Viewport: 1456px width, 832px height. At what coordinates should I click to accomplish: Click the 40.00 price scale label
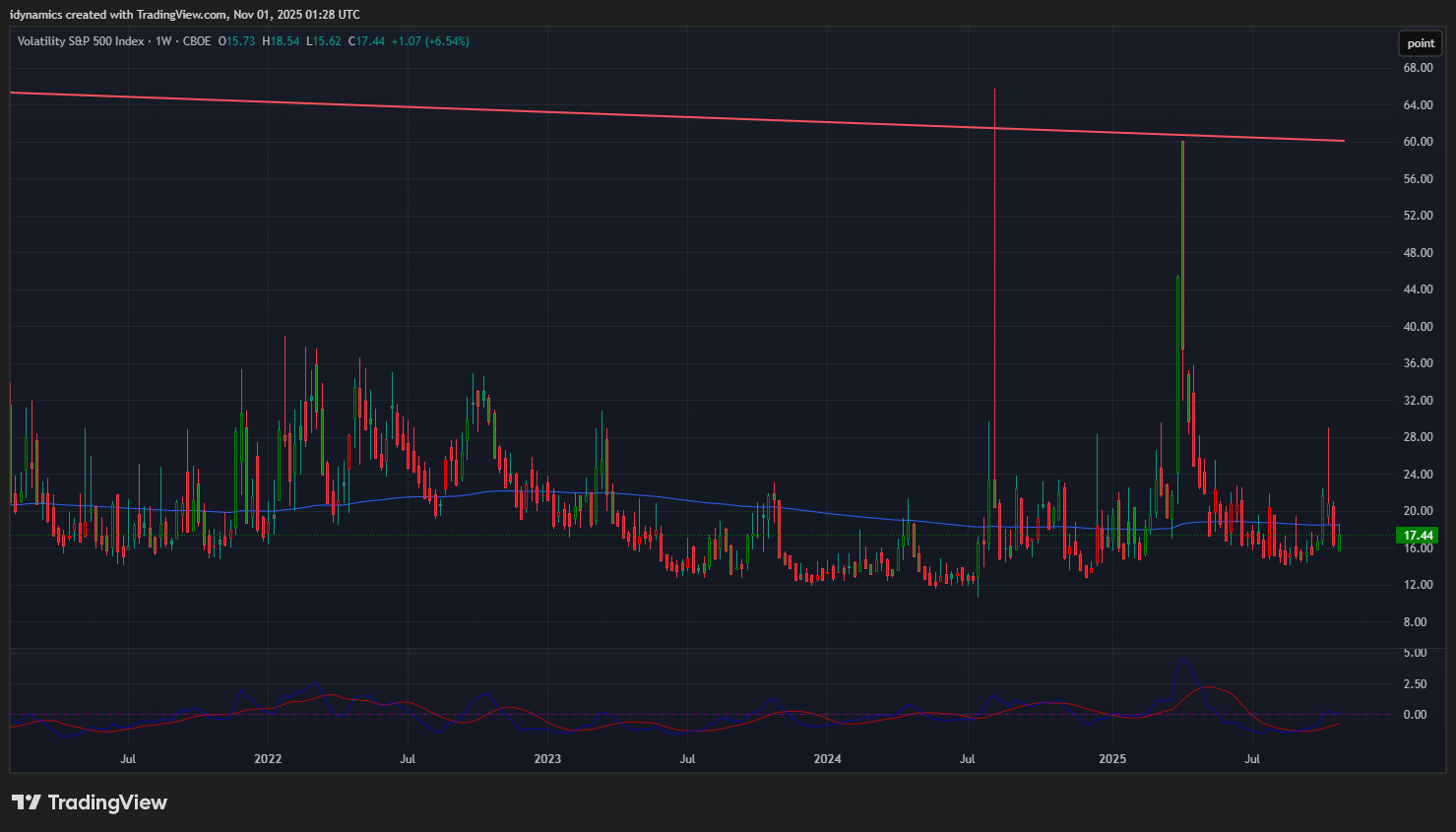tap(1418, 327)
